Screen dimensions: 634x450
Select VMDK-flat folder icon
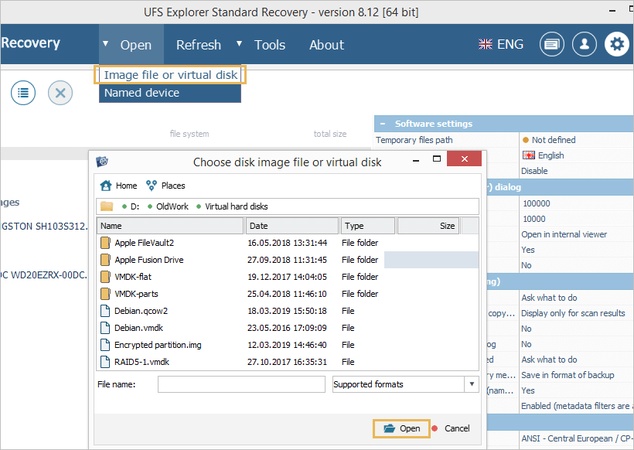click(105, 277)
